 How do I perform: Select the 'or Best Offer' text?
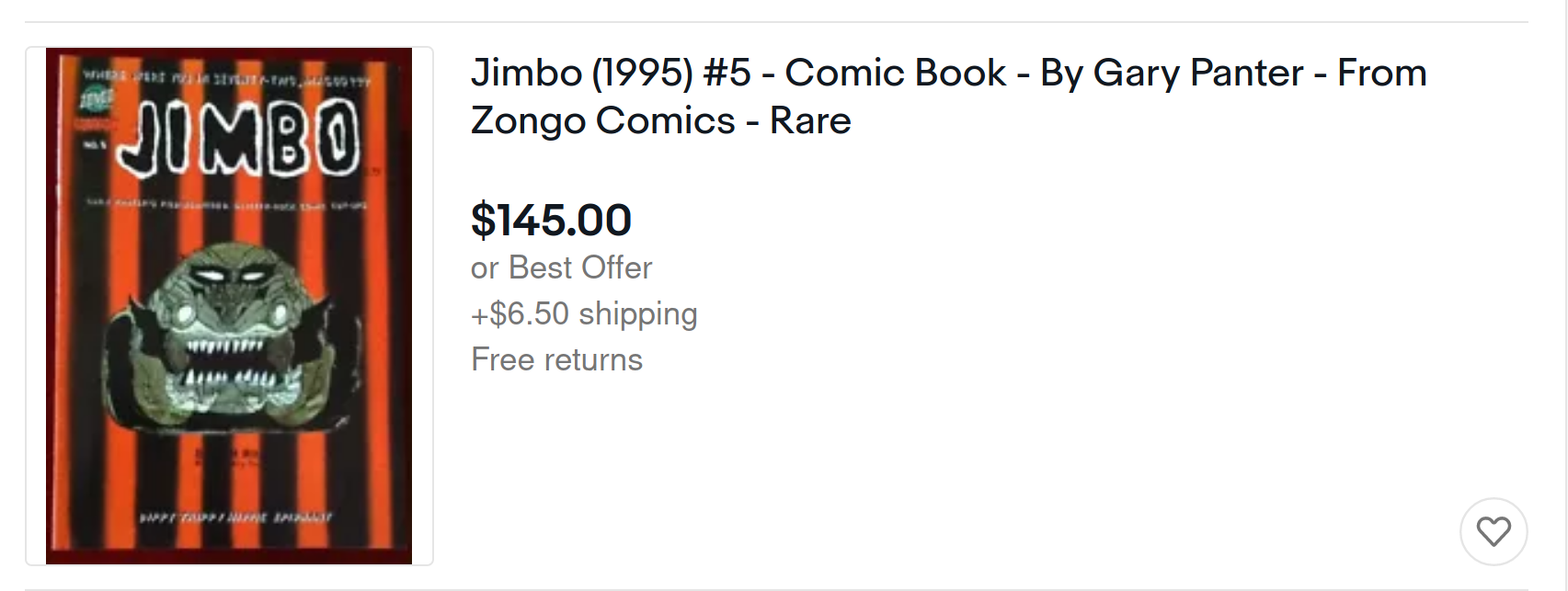click(x=561, y=267)
